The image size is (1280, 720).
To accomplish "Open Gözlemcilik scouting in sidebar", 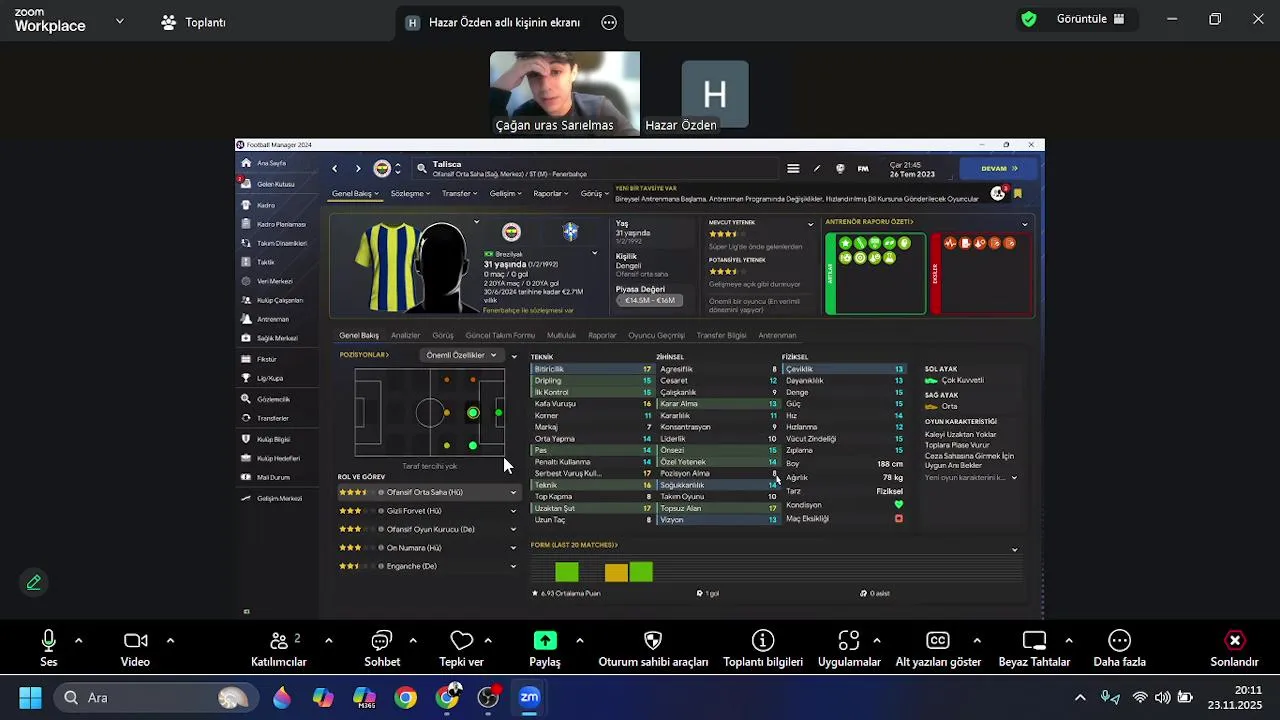I will click(x=267, y=399).
